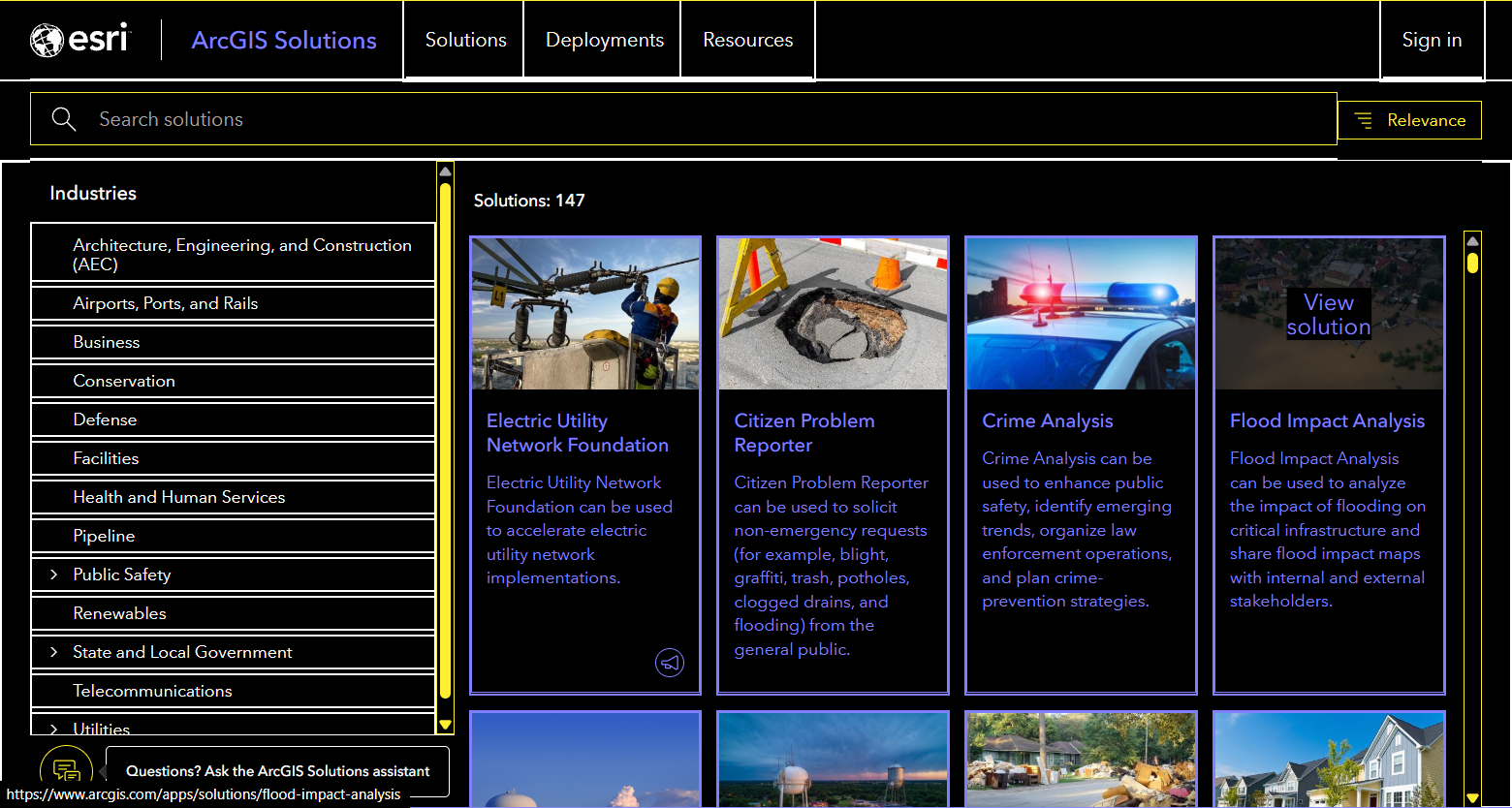Click the water tower landscape thumbnail
1512x808 pixels.
point(833,761)
